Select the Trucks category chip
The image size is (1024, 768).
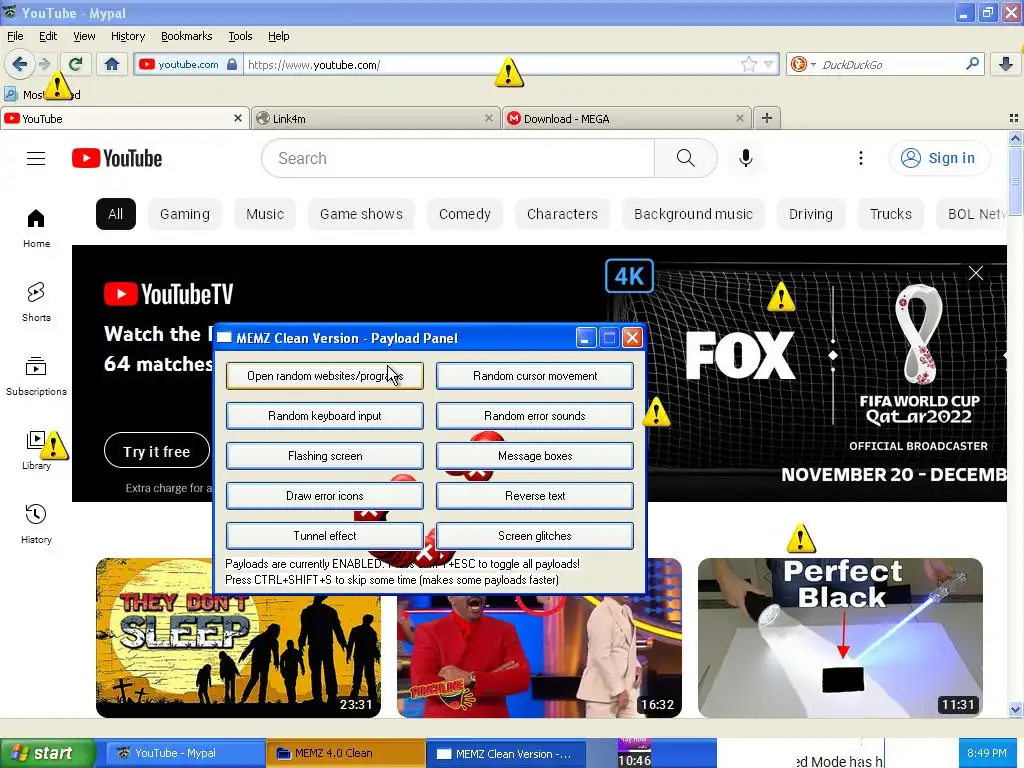pyautogui.click(x=891, y=214)
